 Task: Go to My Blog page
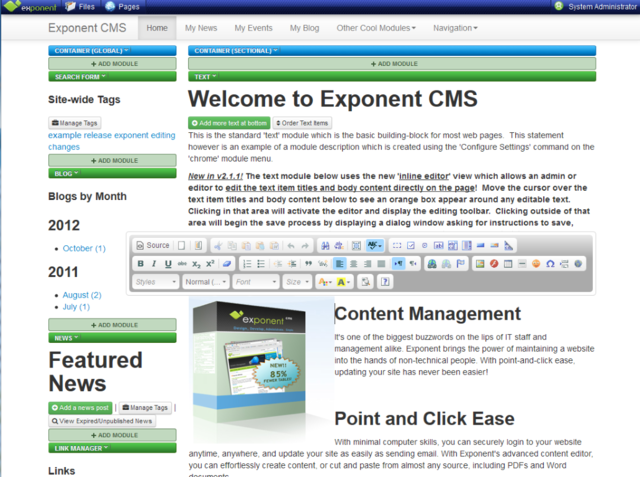click(304, 28)
